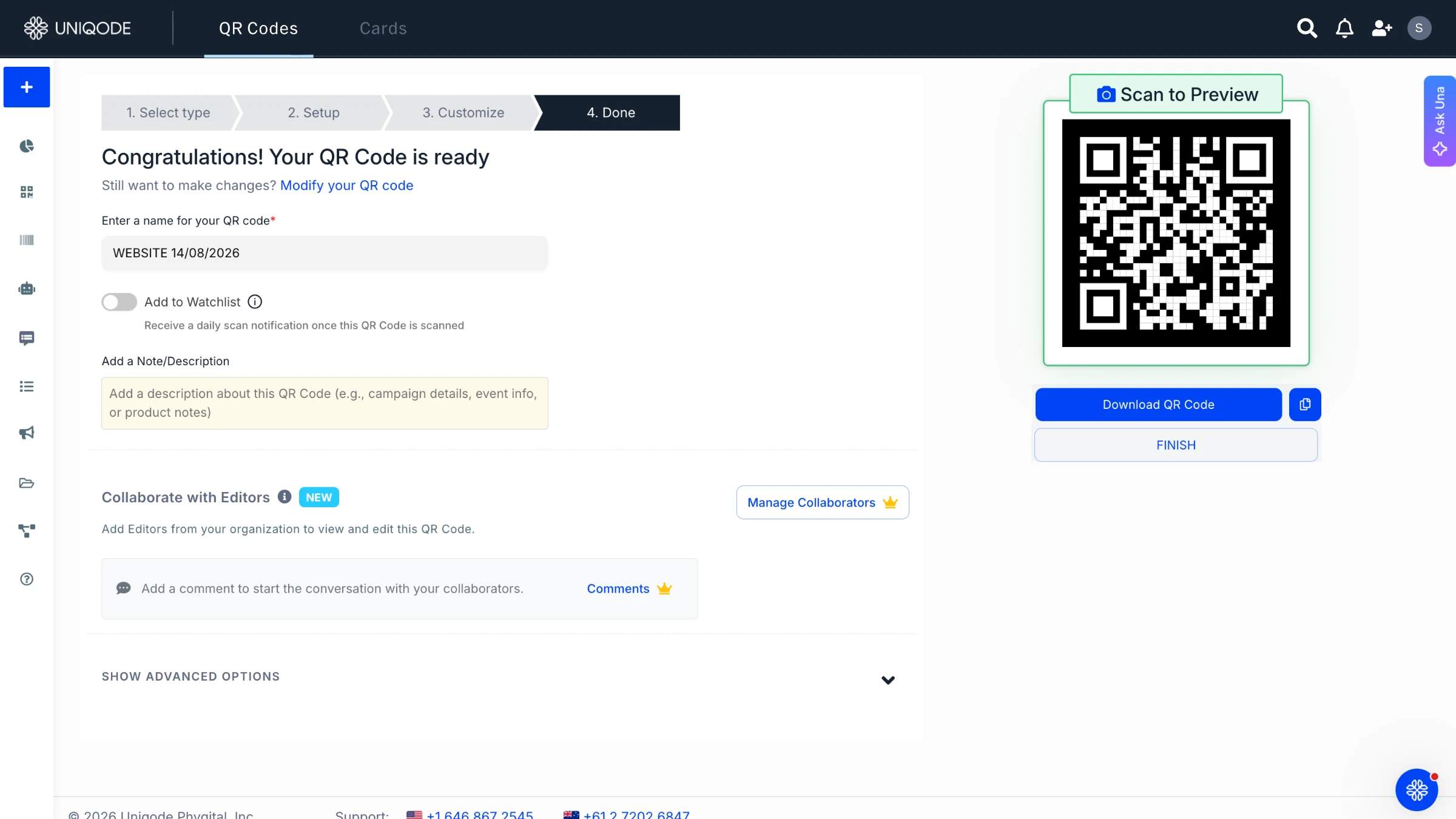1456x819 pixels.
Task: Open the Ask Una assistant panel
Action: pos(1440,121)
